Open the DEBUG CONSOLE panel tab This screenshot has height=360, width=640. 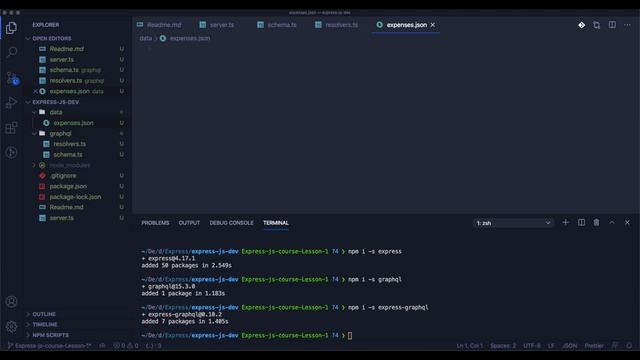231,223
